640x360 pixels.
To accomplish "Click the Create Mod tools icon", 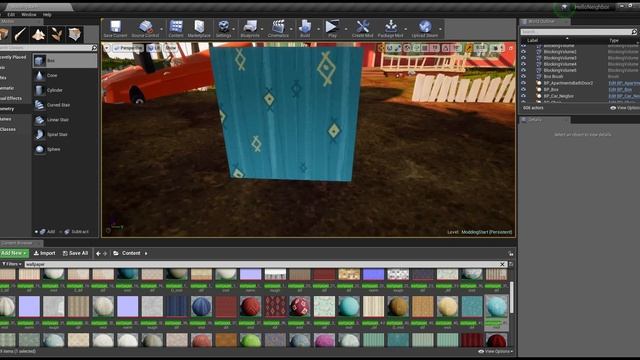I will click(x=362, y=29).
